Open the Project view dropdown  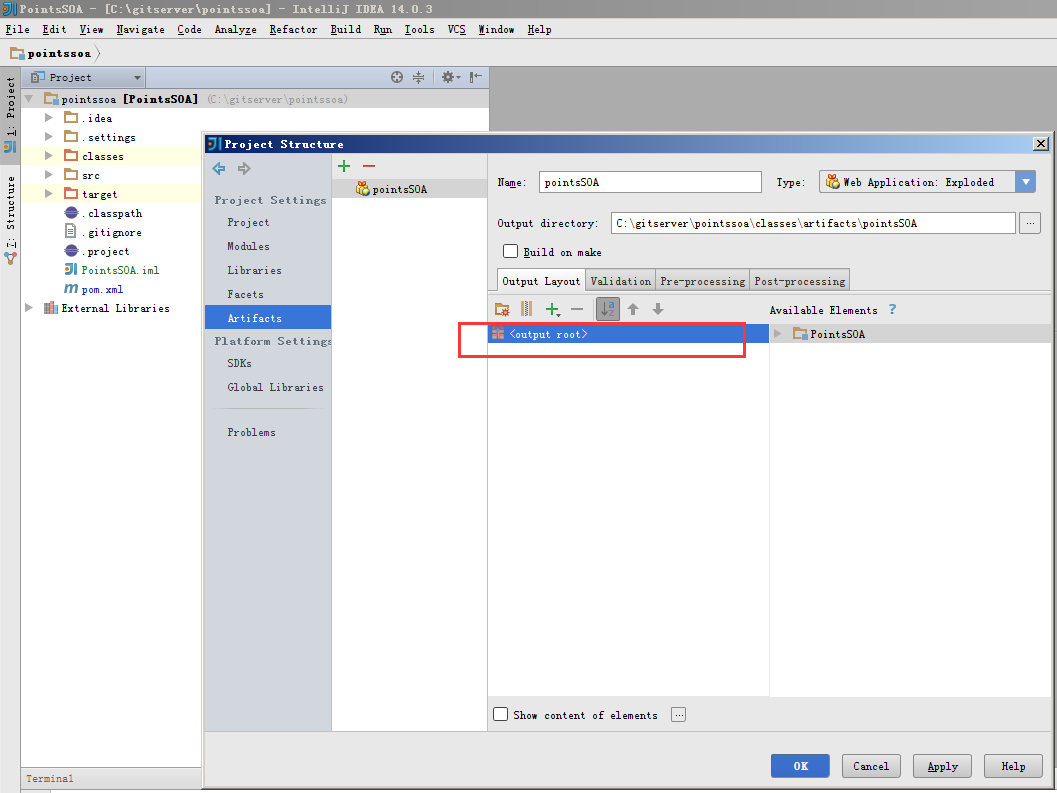coord(85,78)
